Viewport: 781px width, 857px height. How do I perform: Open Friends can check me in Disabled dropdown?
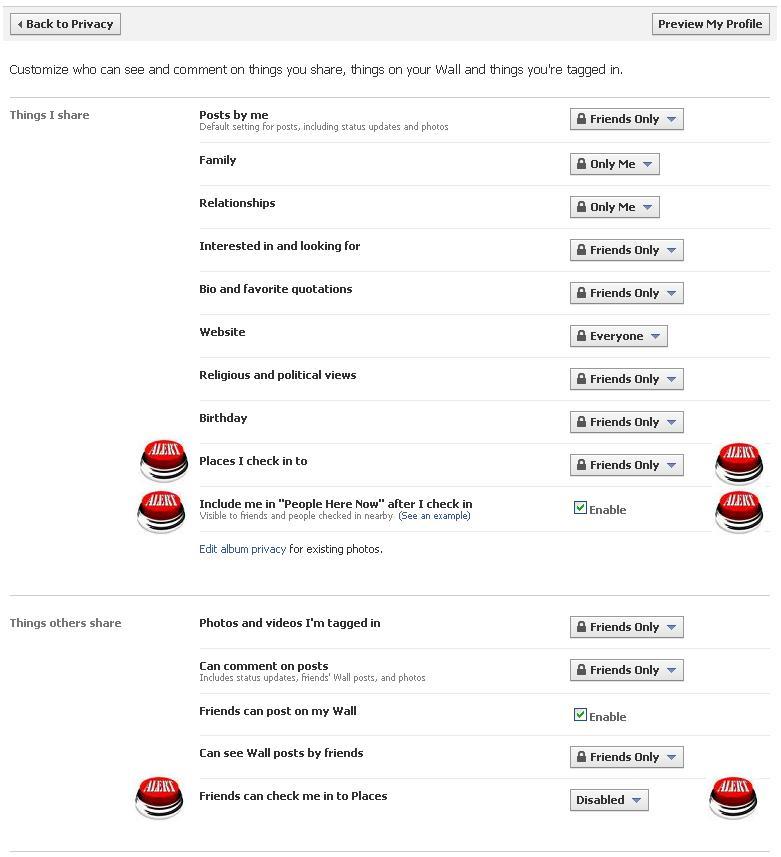609,800
